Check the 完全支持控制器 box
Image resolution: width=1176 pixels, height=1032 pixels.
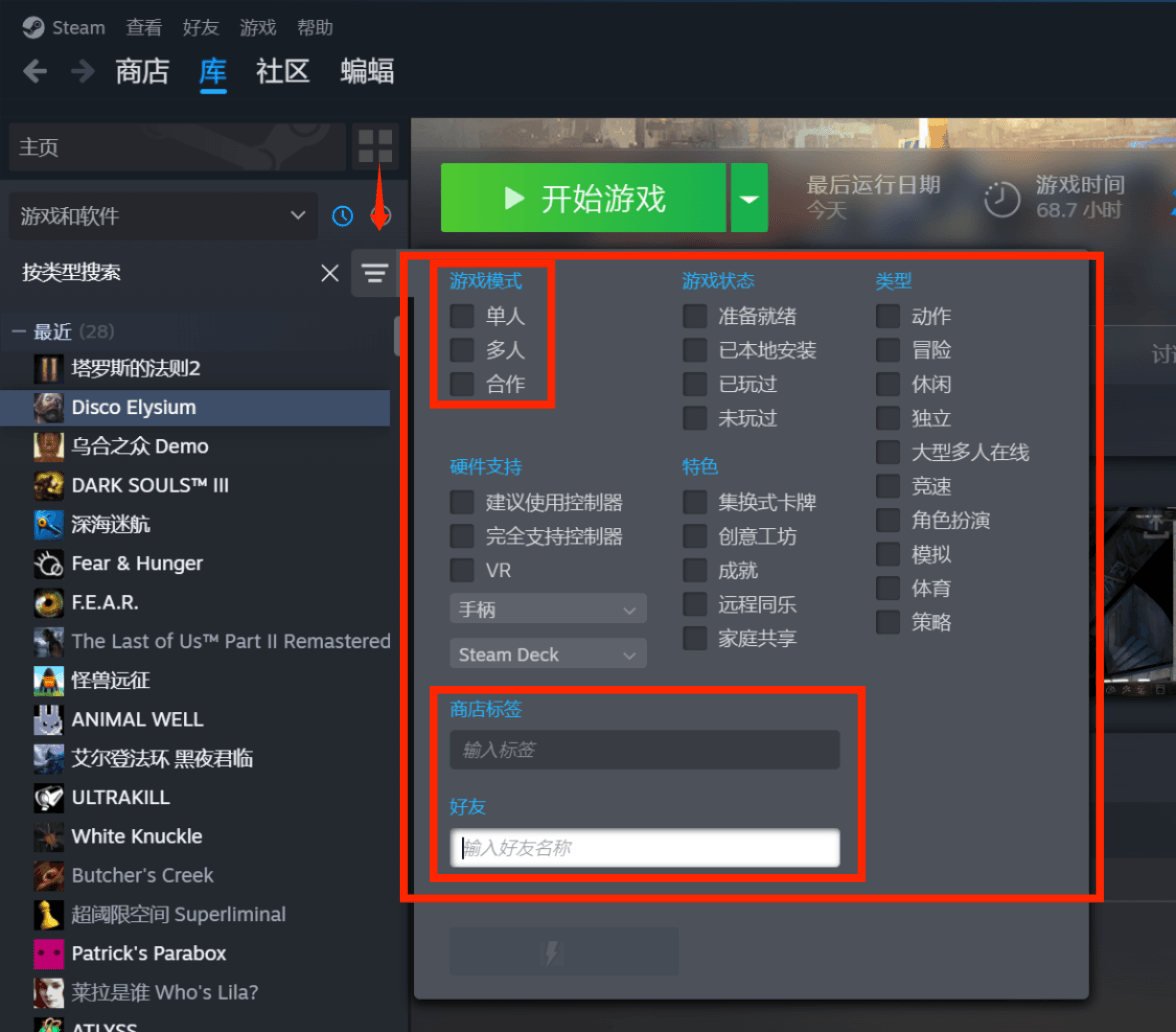(x=462, y=536)
